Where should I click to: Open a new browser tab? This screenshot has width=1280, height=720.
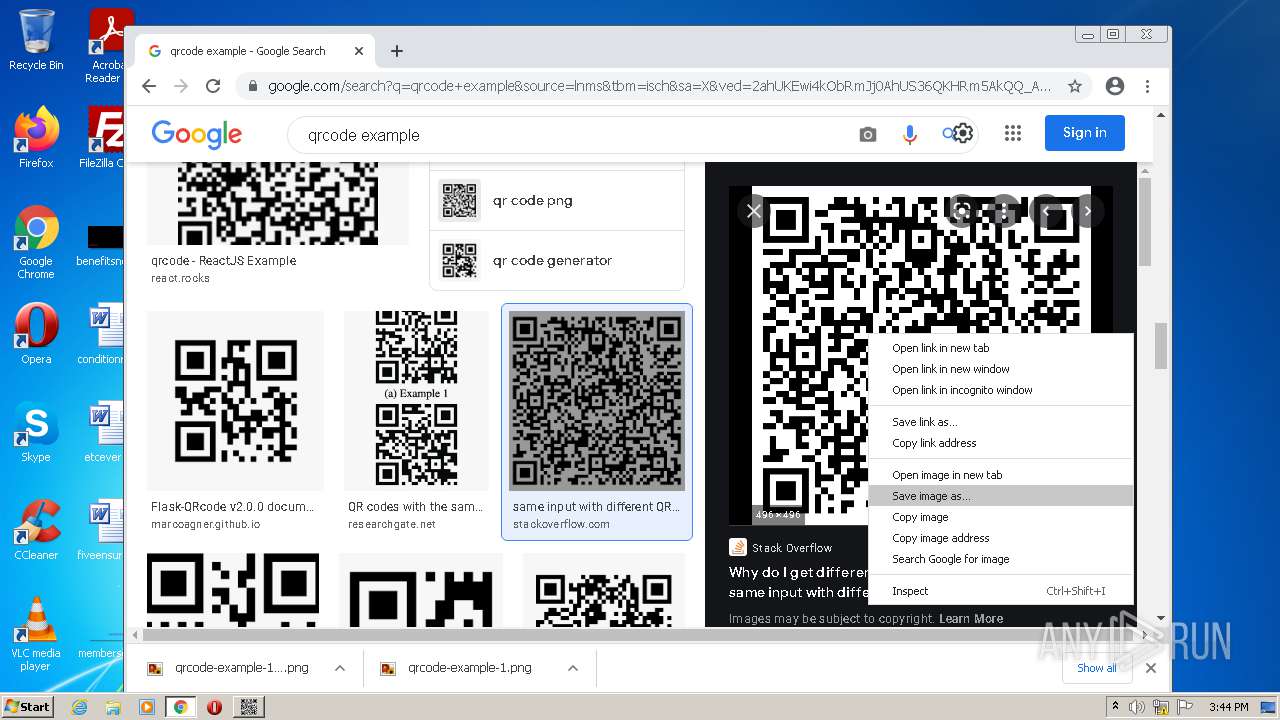(397, 51)
